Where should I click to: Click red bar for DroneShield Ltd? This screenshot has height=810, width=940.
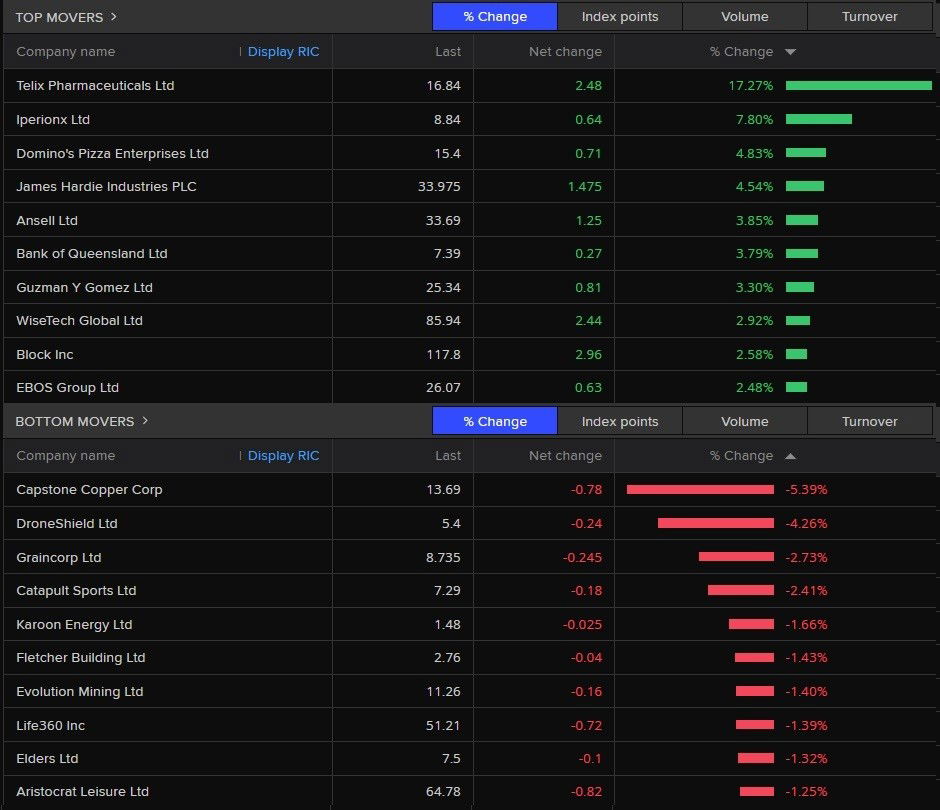(715, 523)
